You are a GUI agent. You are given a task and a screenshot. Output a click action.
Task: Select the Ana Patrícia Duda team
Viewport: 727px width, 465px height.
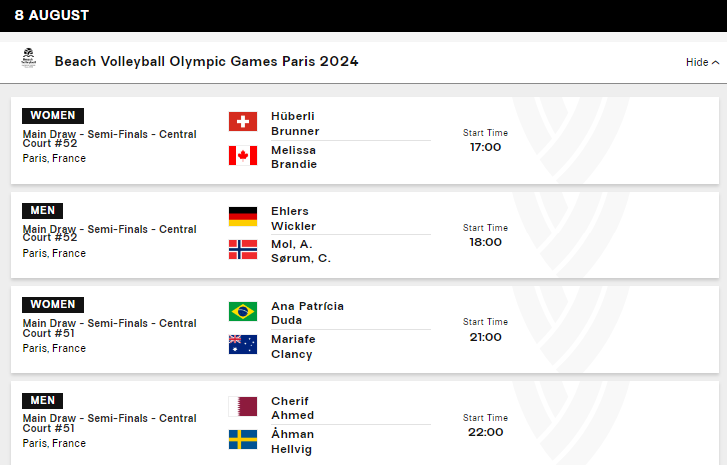point(307,313)
